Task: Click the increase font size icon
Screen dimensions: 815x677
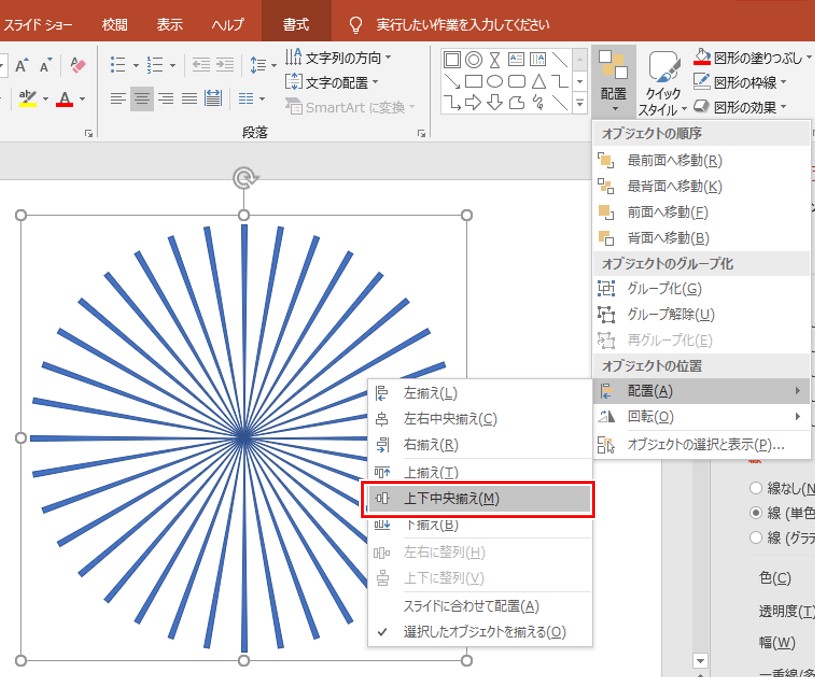Action: (22, 63)
